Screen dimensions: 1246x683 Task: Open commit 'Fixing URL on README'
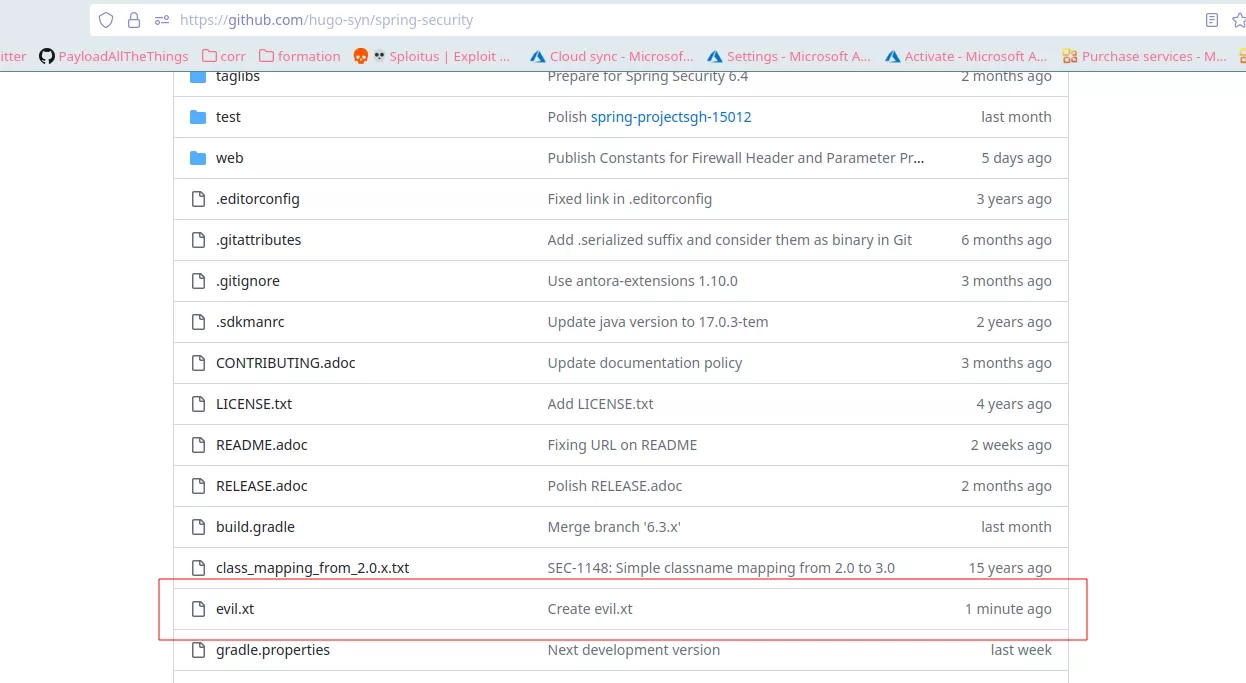pos(623,445)
